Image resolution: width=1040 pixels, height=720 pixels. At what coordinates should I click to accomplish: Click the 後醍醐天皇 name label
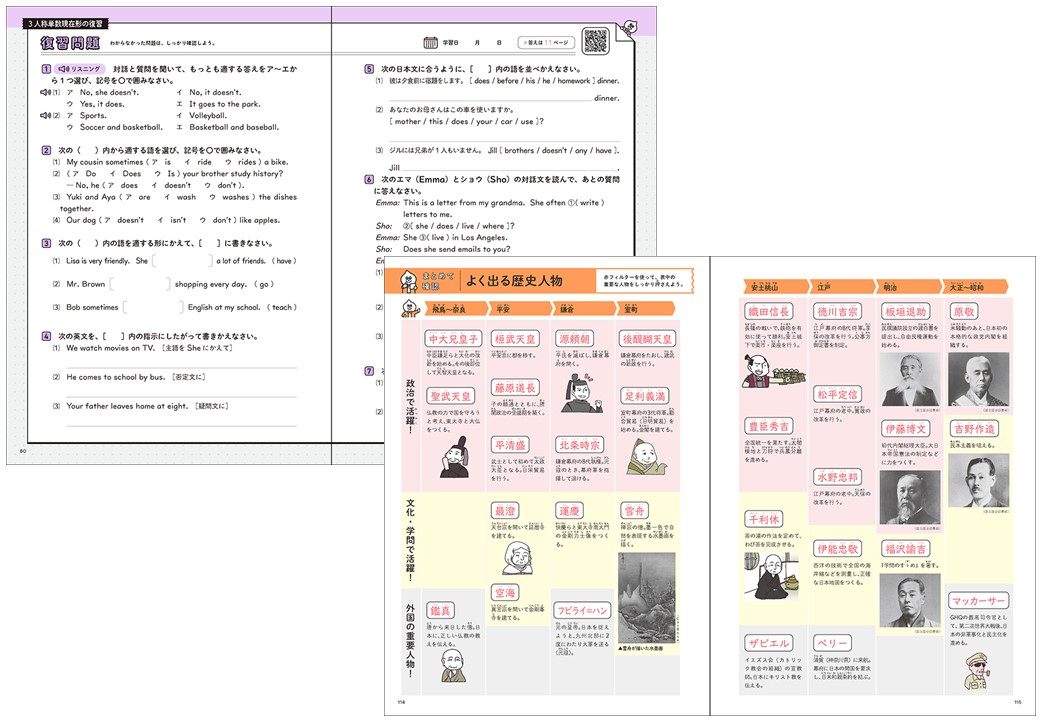647,339
